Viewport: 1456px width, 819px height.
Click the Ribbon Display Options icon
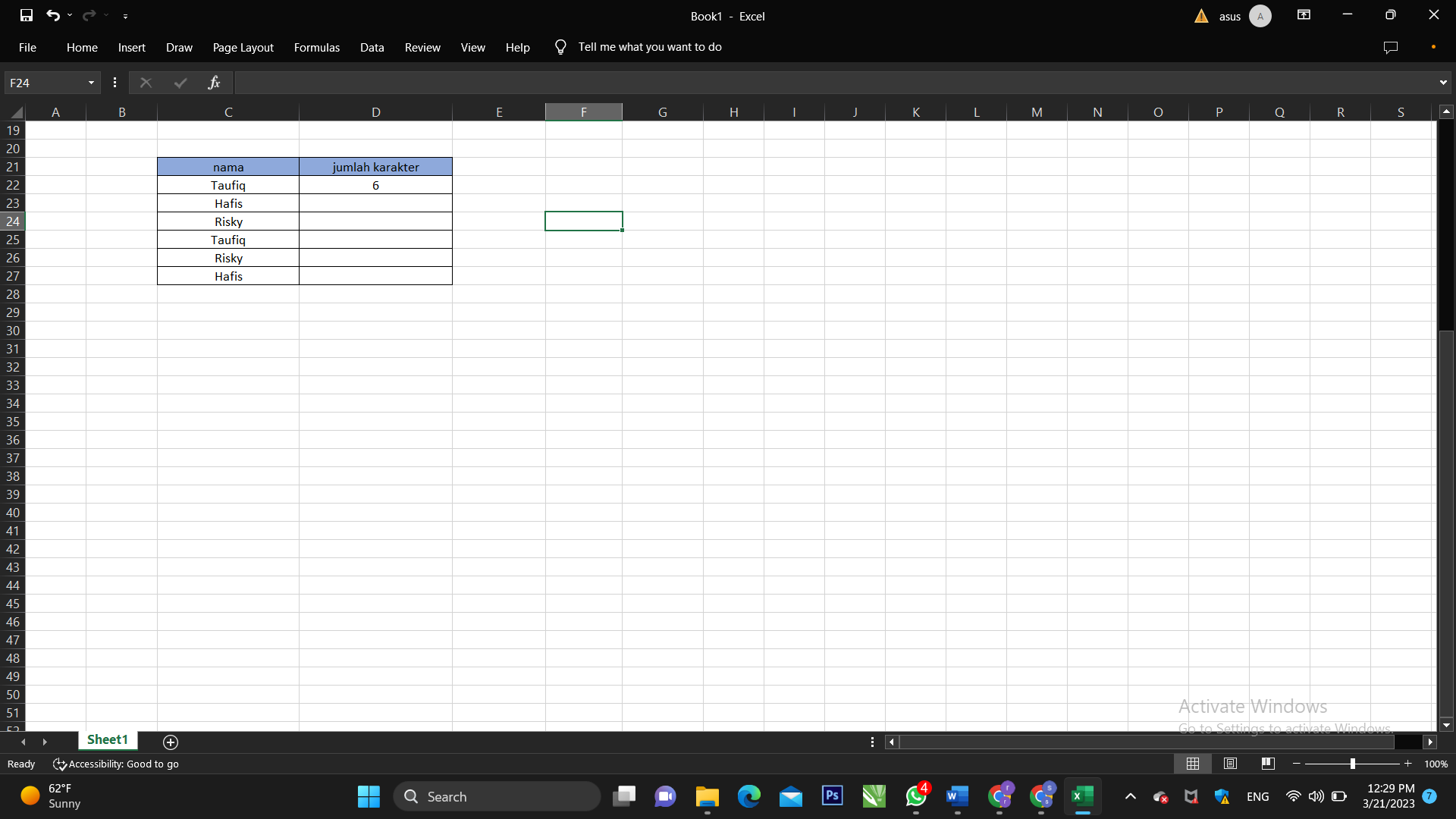(1304, 15)
